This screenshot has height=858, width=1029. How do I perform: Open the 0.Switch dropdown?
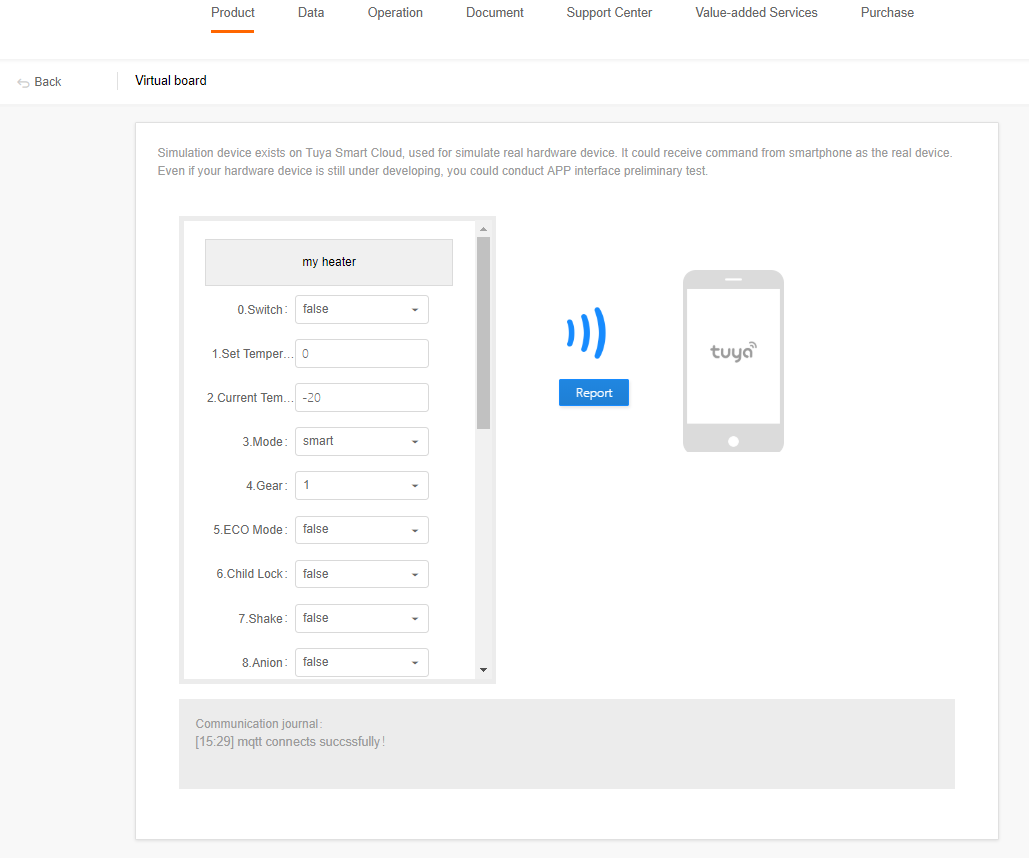tap(361, 310)
